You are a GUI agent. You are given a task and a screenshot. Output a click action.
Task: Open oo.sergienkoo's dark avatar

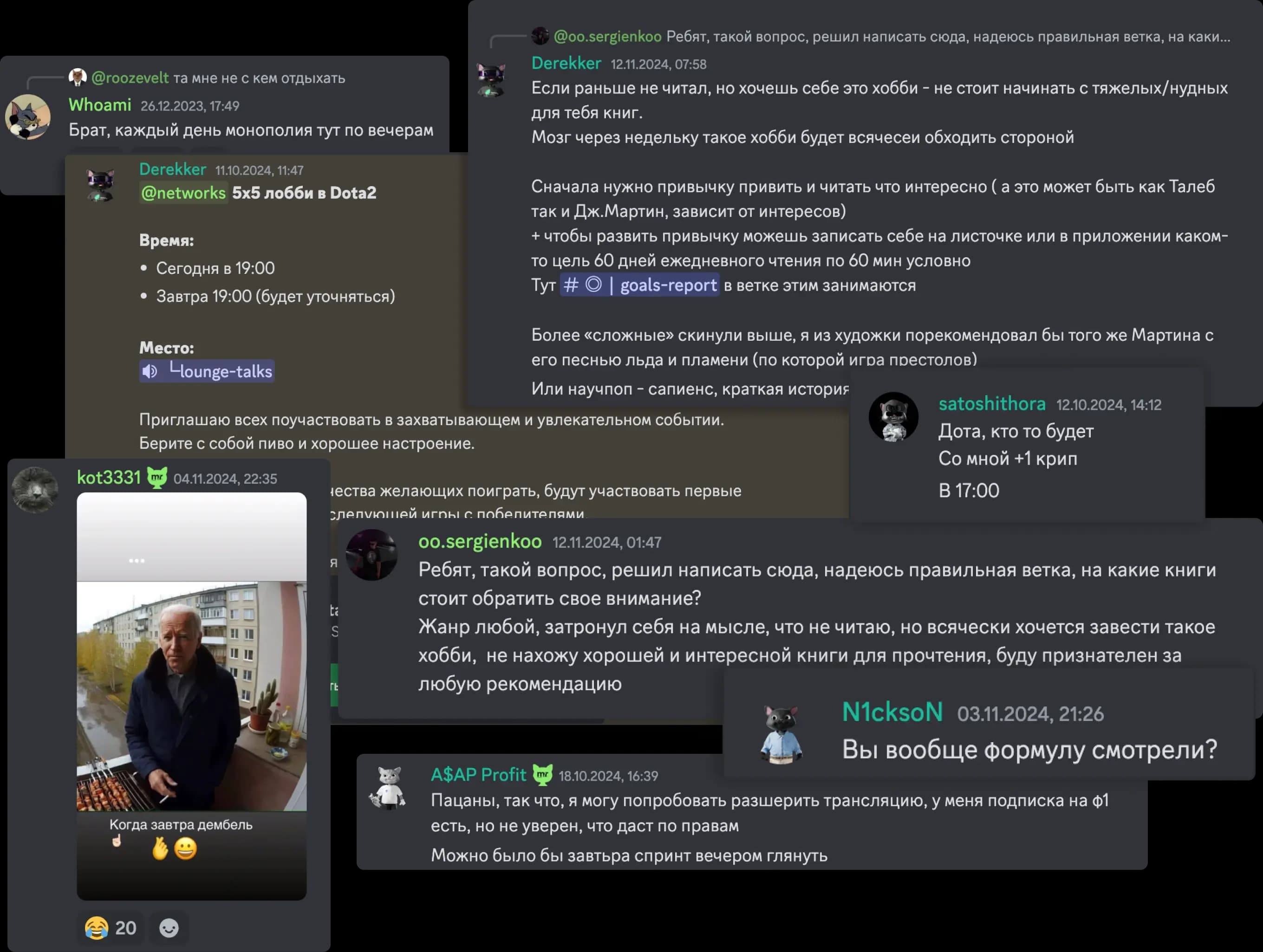tap(371, 555)
